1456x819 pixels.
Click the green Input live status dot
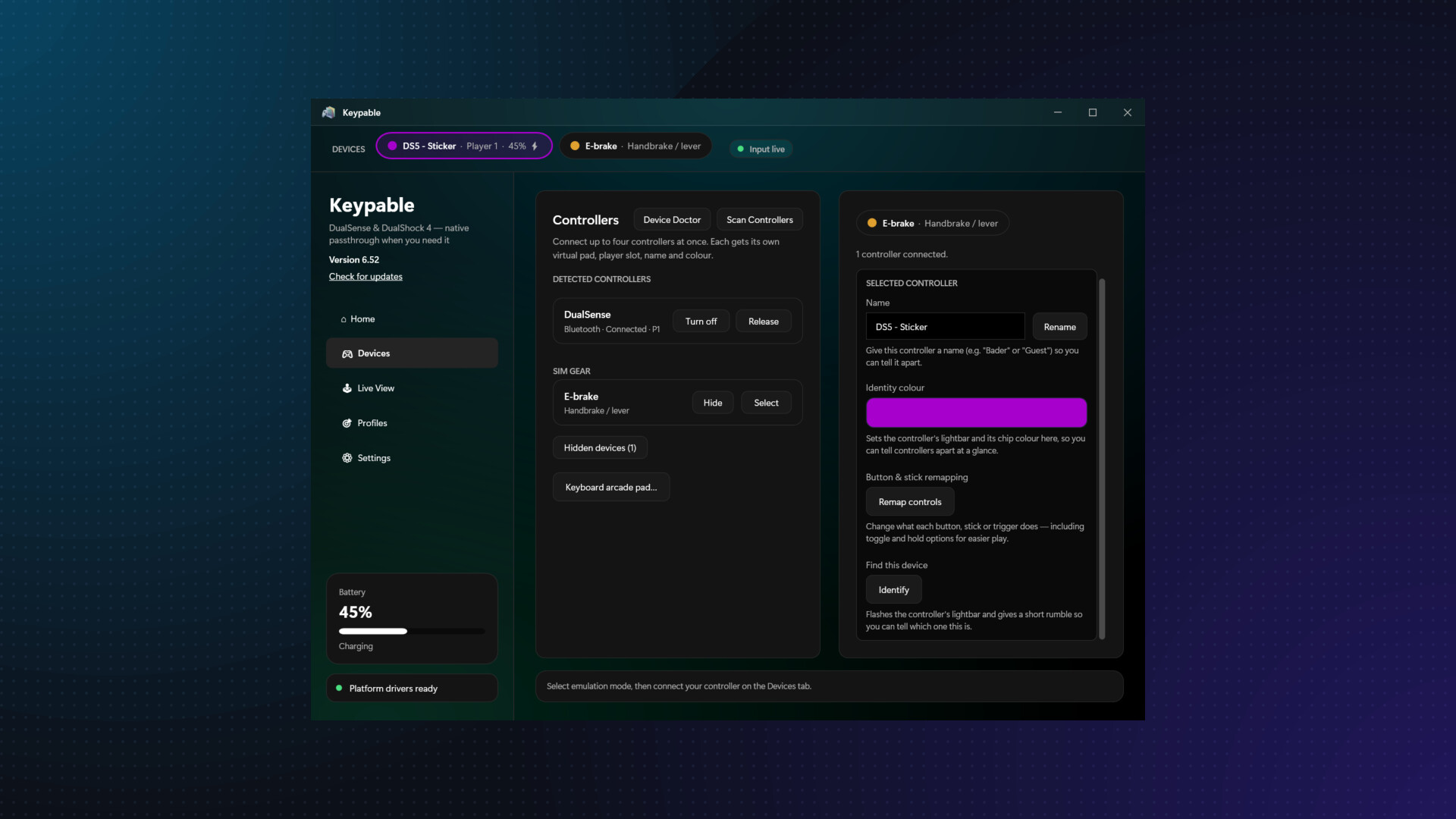coord(741,149)
